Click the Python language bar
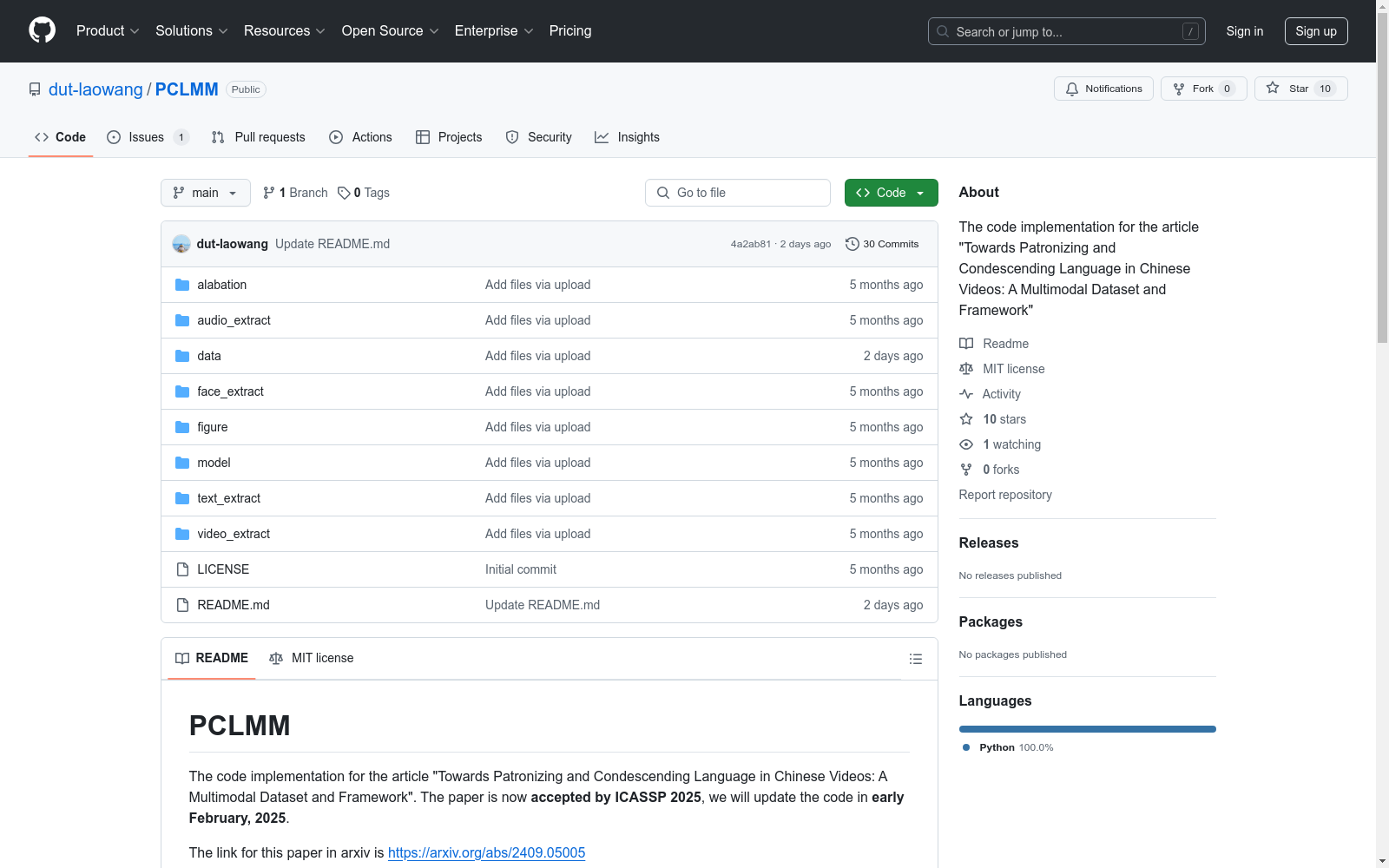This screenshot has height=868, width=1389. [1087, 729]
